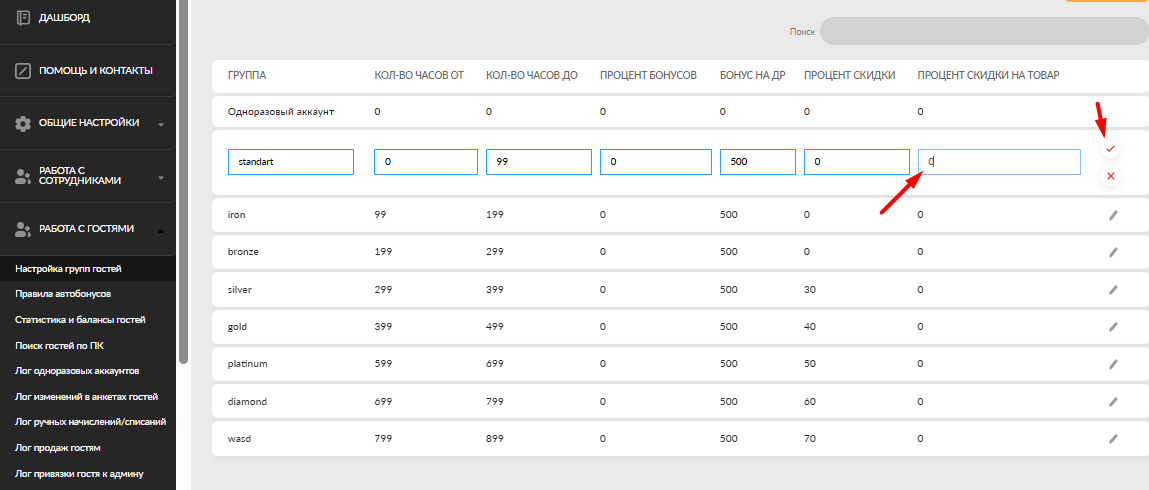Open Общие настройки menu item
The width and height of the screenshot is (1149, 490).
tap(87, 122)
